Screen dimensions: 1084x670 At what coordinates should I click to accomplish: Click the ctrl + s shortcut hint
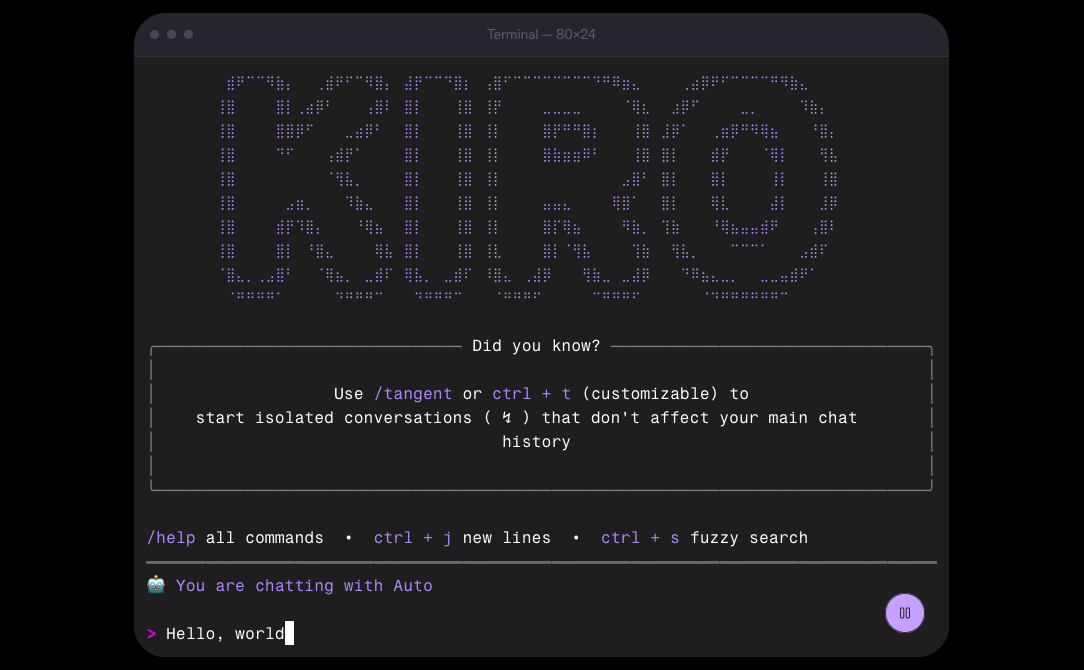click(640, 538)
